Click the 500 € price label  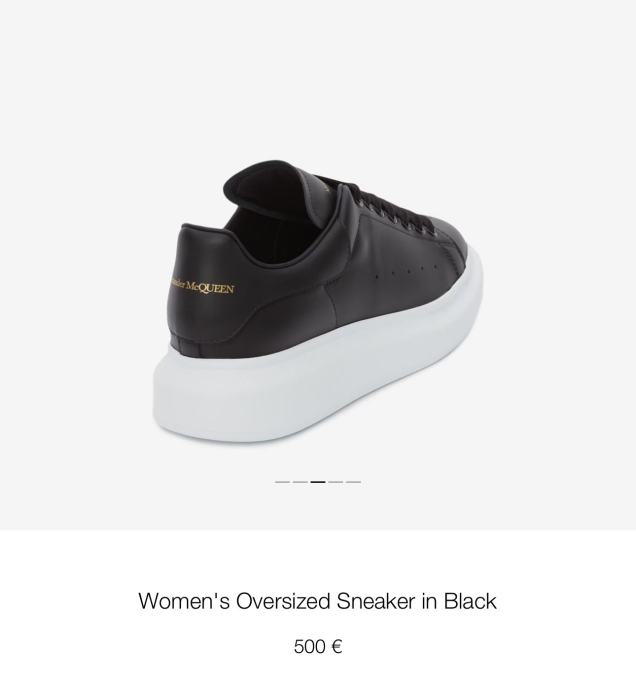318,646
